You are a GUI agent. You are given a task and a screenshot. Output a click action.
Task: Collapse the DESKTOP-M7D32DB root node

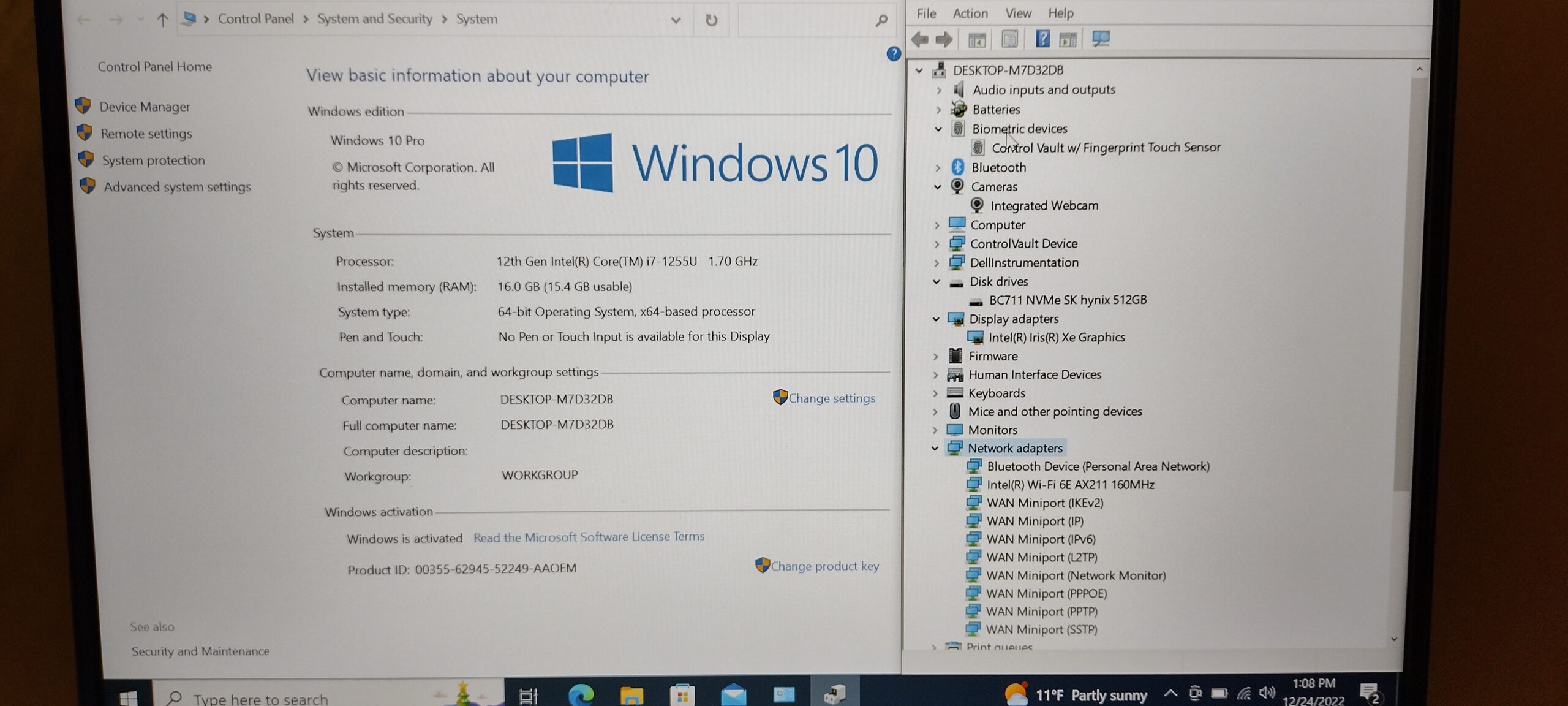[919, 70]
